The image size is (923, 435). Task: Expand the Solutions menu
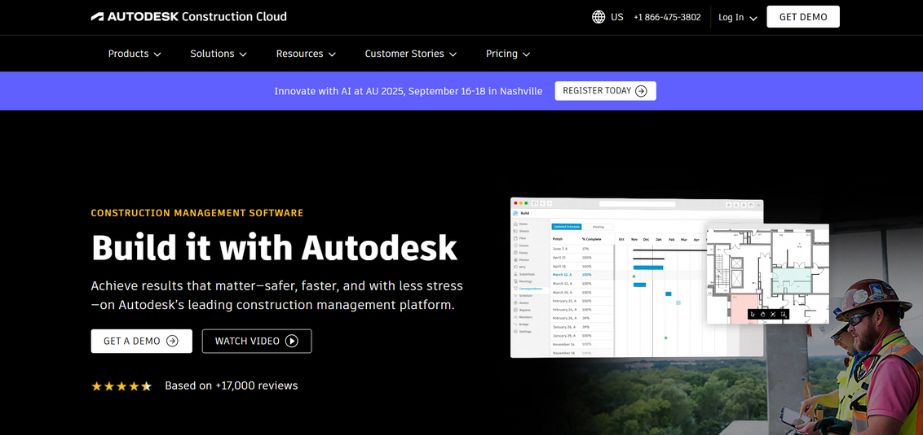pos(218,54)
